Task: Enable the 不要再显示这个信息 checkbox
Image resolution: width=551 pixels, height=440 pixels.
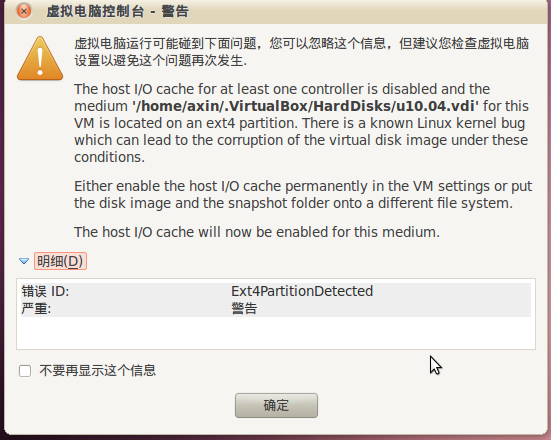Action: (x=25, y=371)
